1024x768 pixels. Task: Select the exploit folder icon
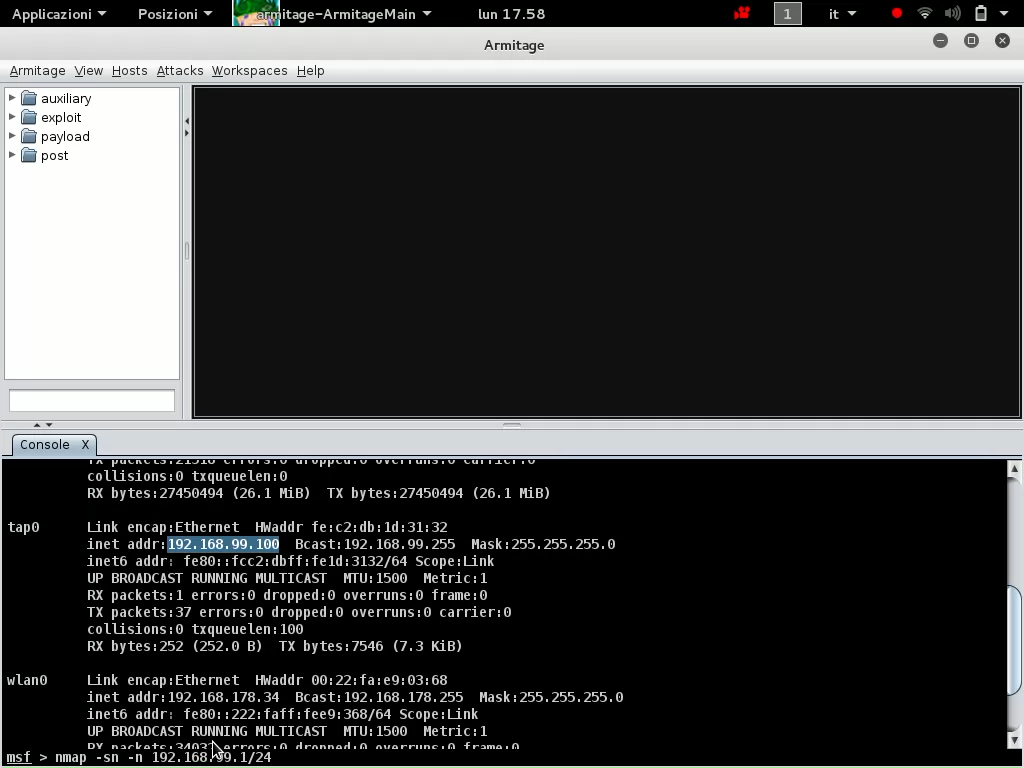pos(29,117)
